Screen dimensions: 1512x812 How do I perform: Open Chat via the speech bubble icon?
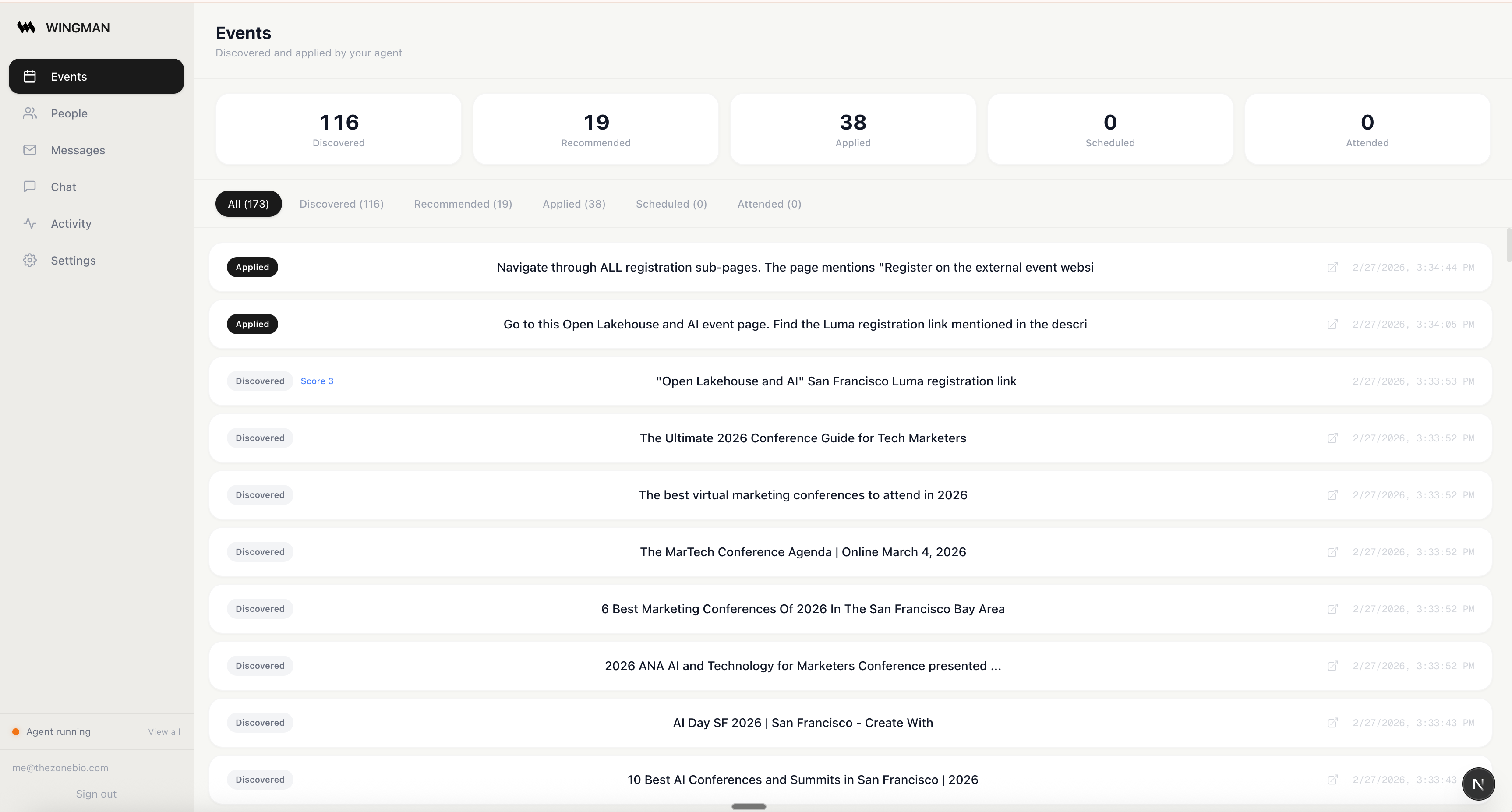30,187
